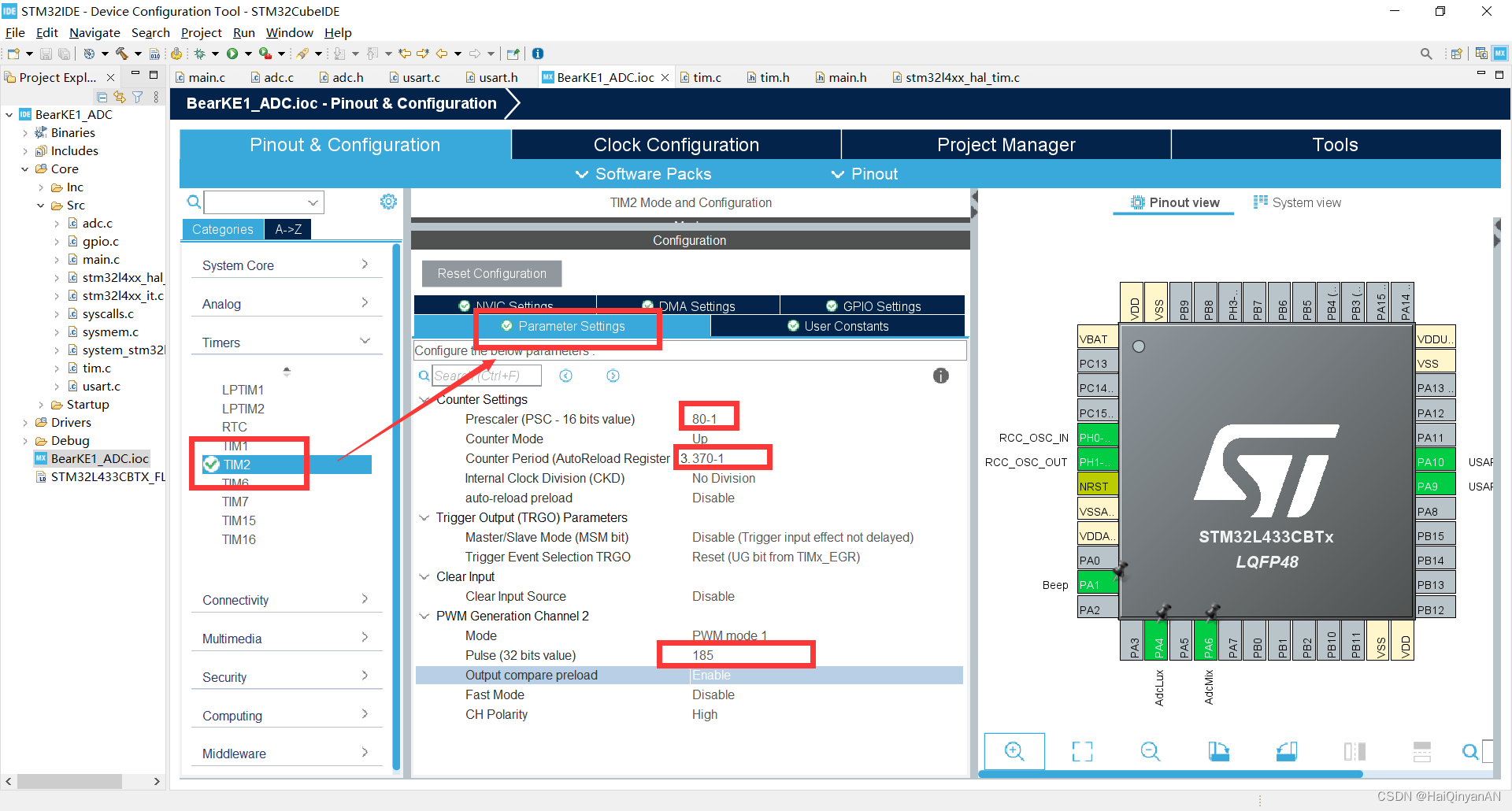This screenshot has height=811, width=1512.
Task: Click the Pulse value 185
Action: 703,655
